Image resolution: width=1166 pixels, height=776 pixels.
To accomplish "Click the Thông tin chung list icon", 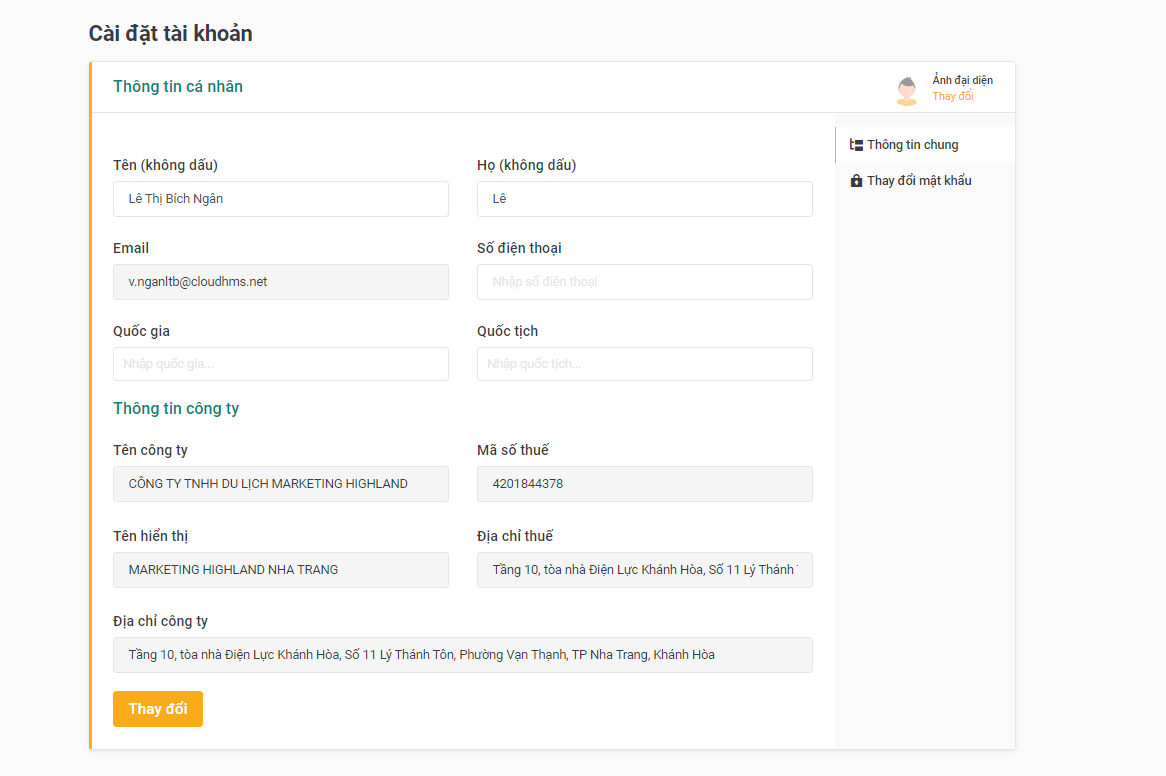I will click(856, 145).
